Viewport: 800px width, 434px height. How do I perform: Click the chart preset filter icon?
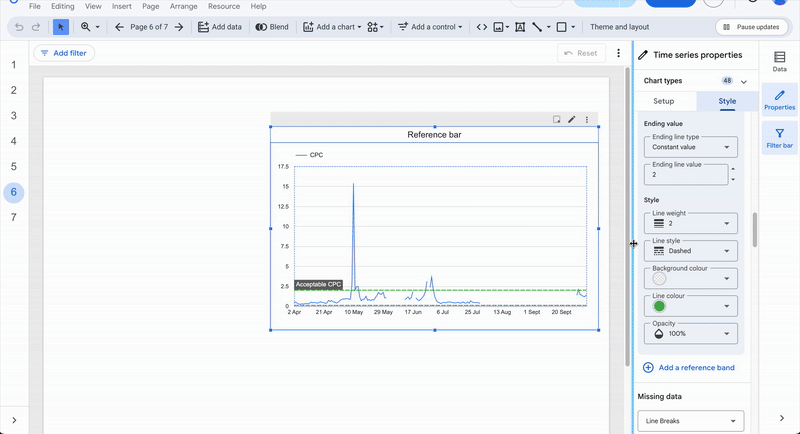(x=557, y=119)
